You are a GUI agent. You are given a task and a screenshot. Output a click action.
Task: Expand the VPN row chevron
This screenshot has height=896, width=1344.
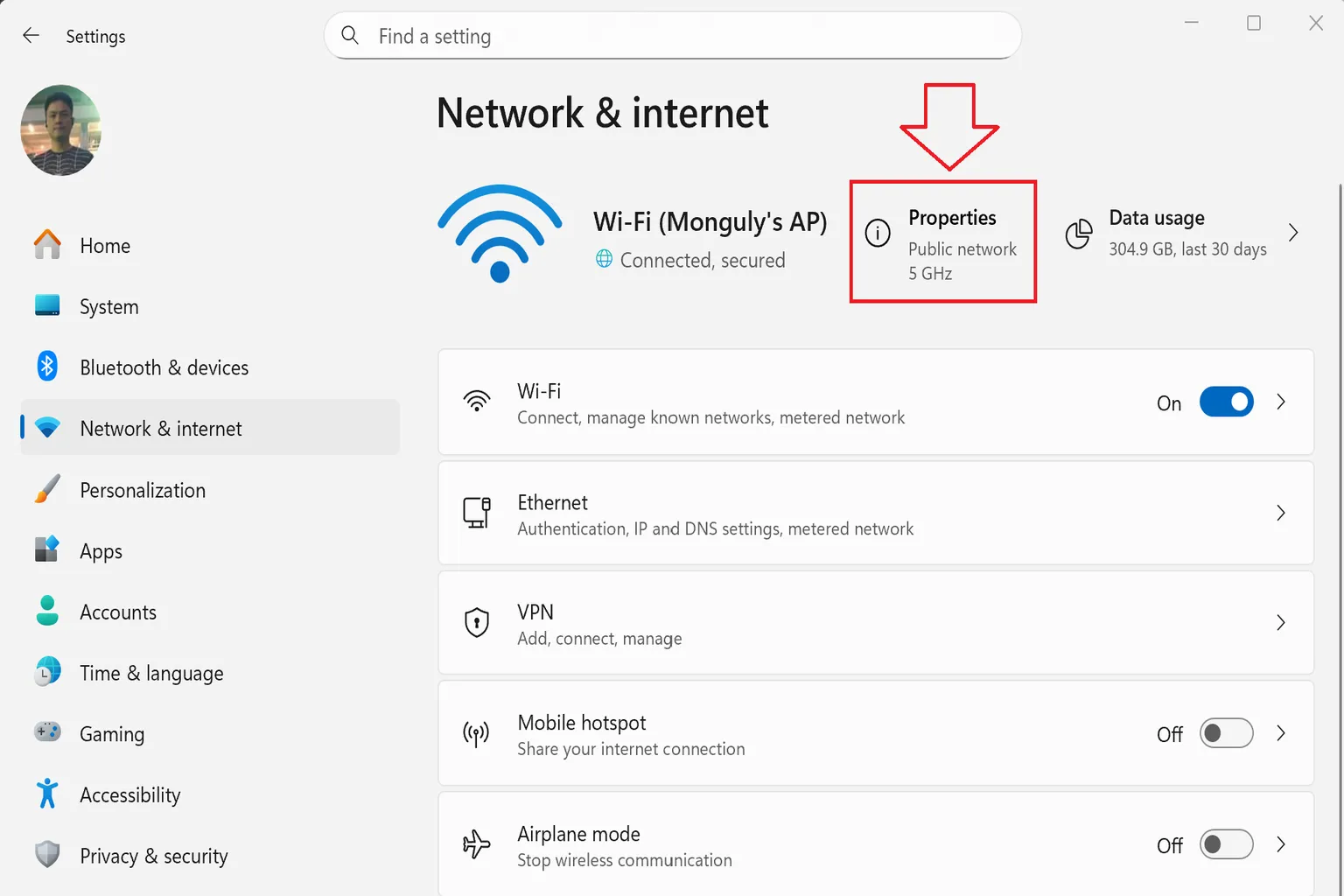tap(1281, 622)
